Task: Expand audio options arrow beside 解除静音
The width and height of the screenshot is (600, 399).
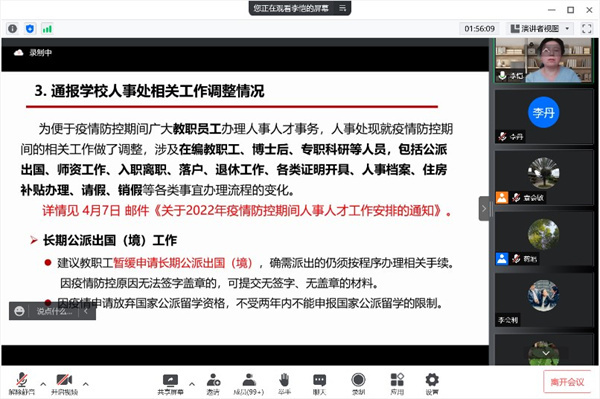Action: pos(43,384)
